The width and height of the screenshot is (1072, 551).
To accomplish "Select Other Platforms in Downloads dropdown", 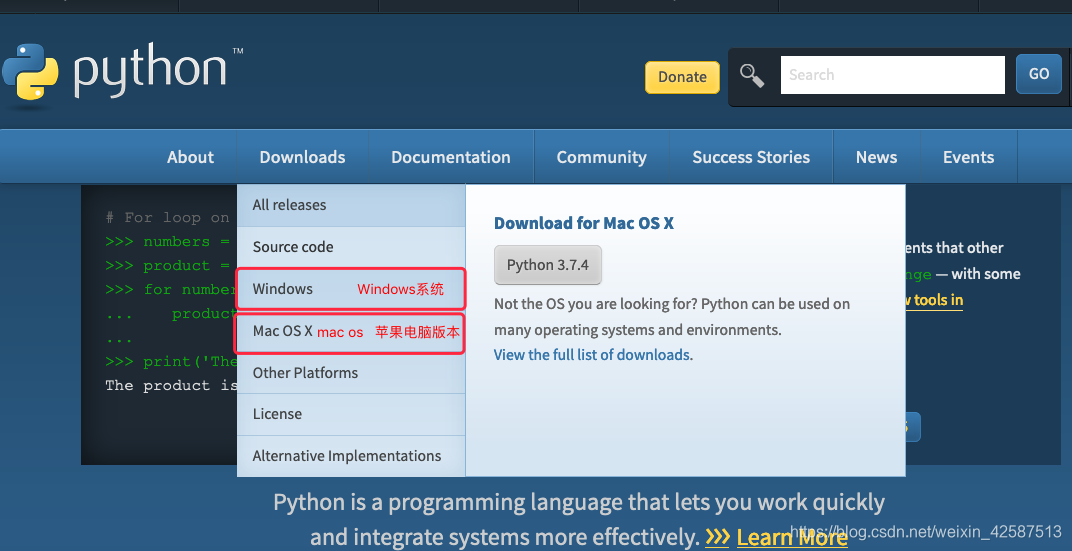I will pyautogui.click(x=351, y=373).
